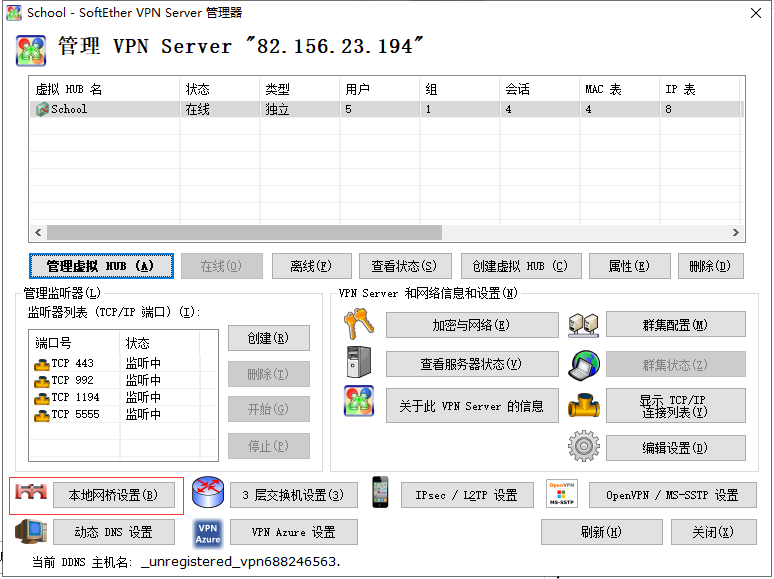Open 管理虚拟 HUB button
Viewport: 774px width, 579px height.
coord(101,266)
